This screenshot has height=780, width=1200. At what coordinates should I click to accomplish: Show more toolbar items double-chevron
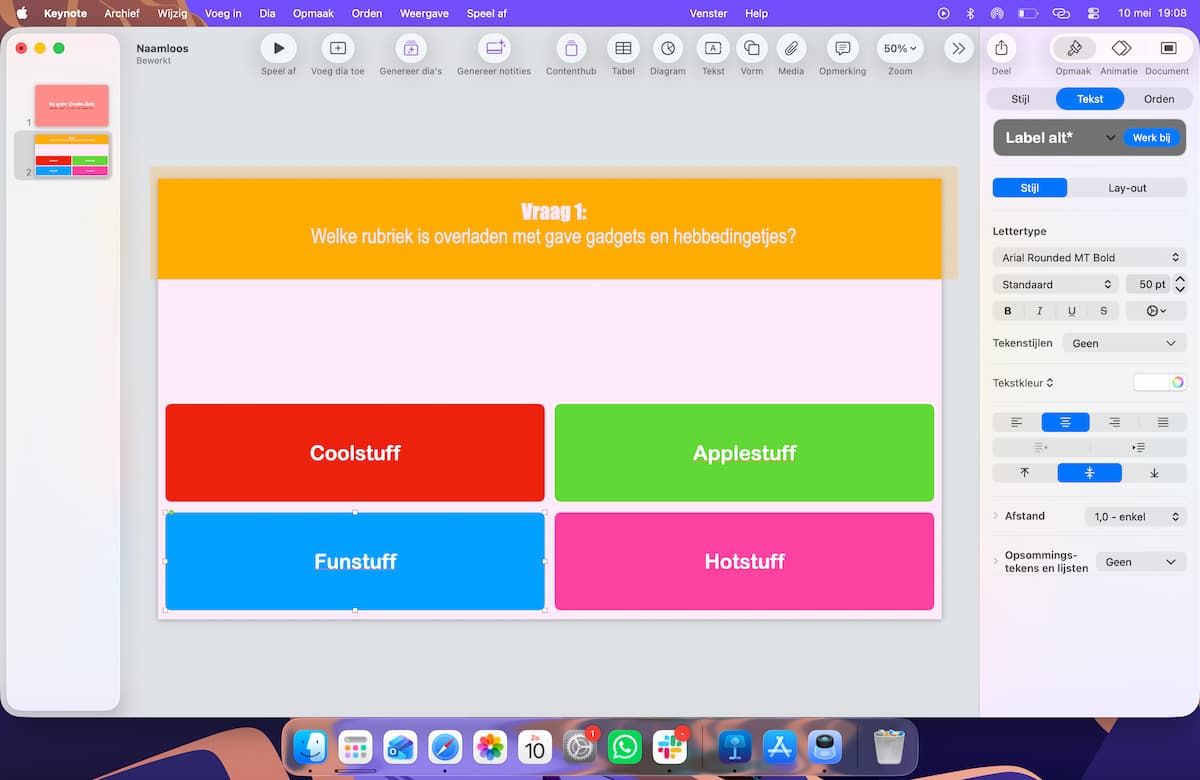pos(958,48)
